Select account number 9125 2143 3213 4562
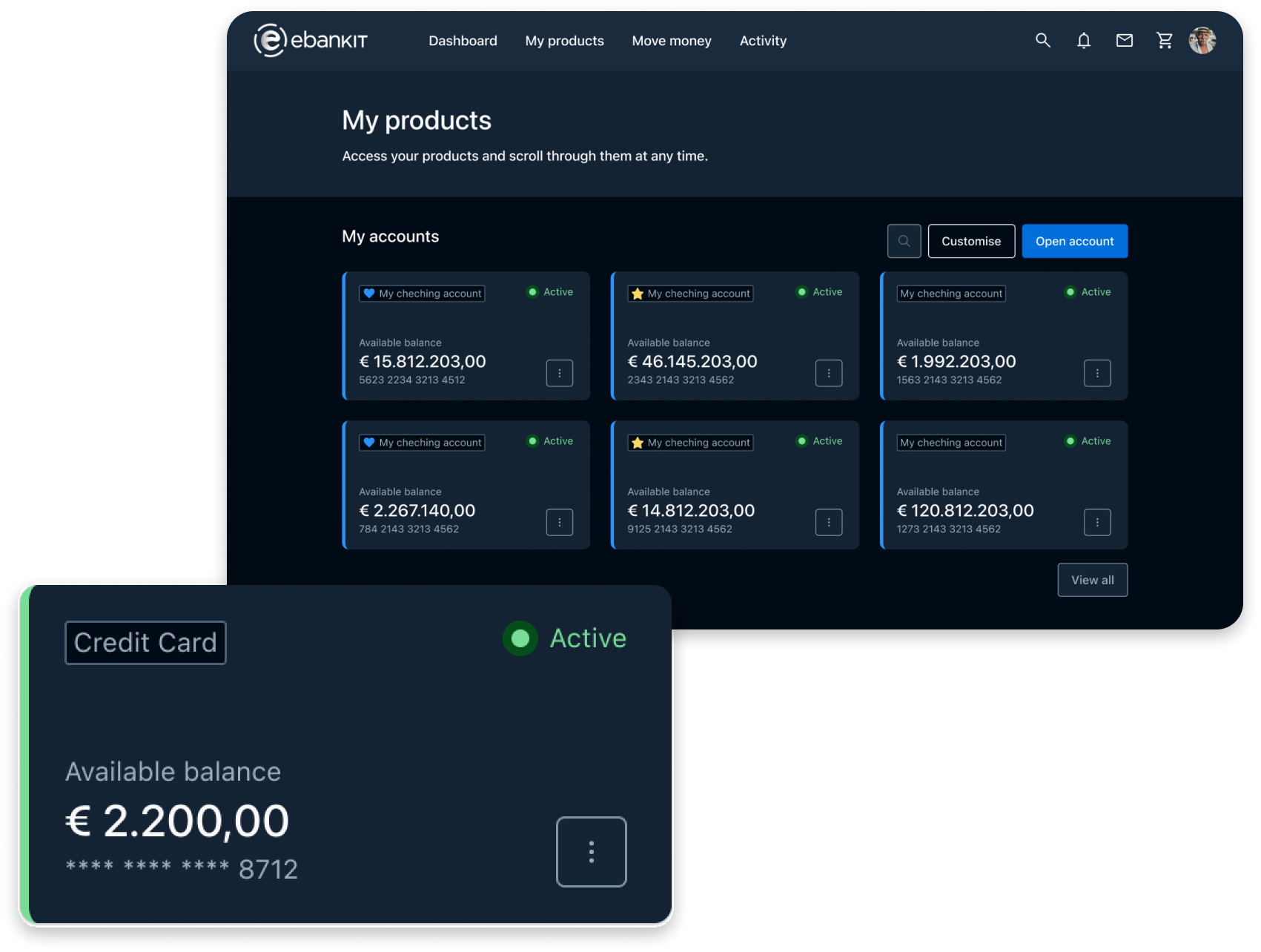Viewport: 1261px width, 952px height. pos(680,529)
